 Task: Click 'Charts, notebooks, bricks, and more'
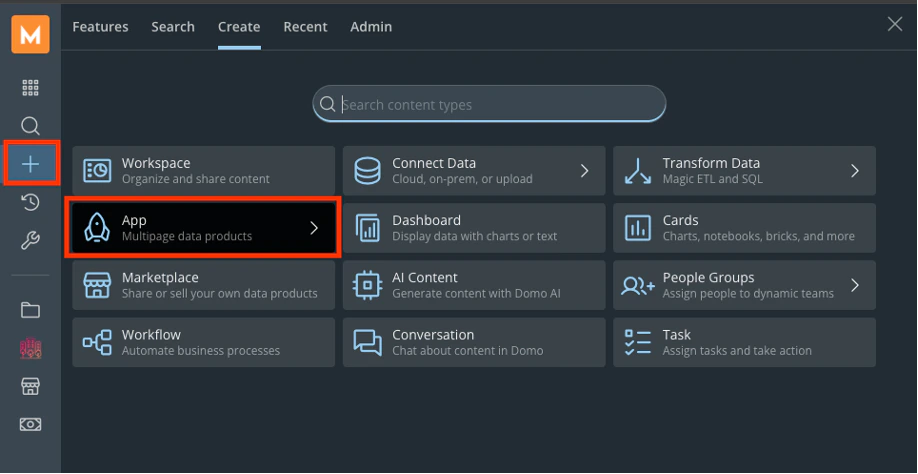click(x=758, y=236)
